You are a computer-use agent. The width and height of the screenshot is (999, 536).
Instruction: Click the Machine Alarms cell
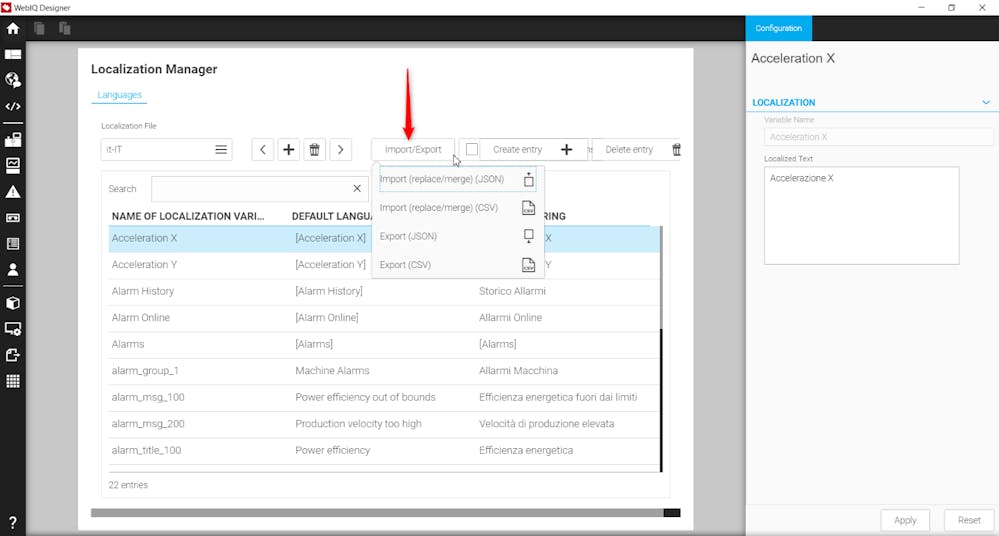click(x=332, y=370)
